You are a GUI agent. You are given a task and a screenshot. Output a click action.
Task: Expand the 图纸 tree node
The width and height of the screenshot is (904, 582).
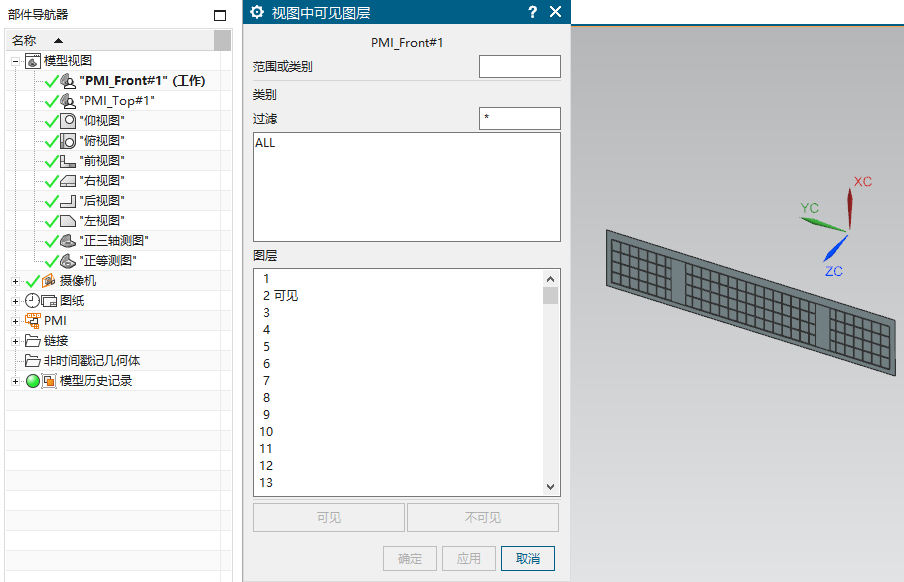(16, 301)
